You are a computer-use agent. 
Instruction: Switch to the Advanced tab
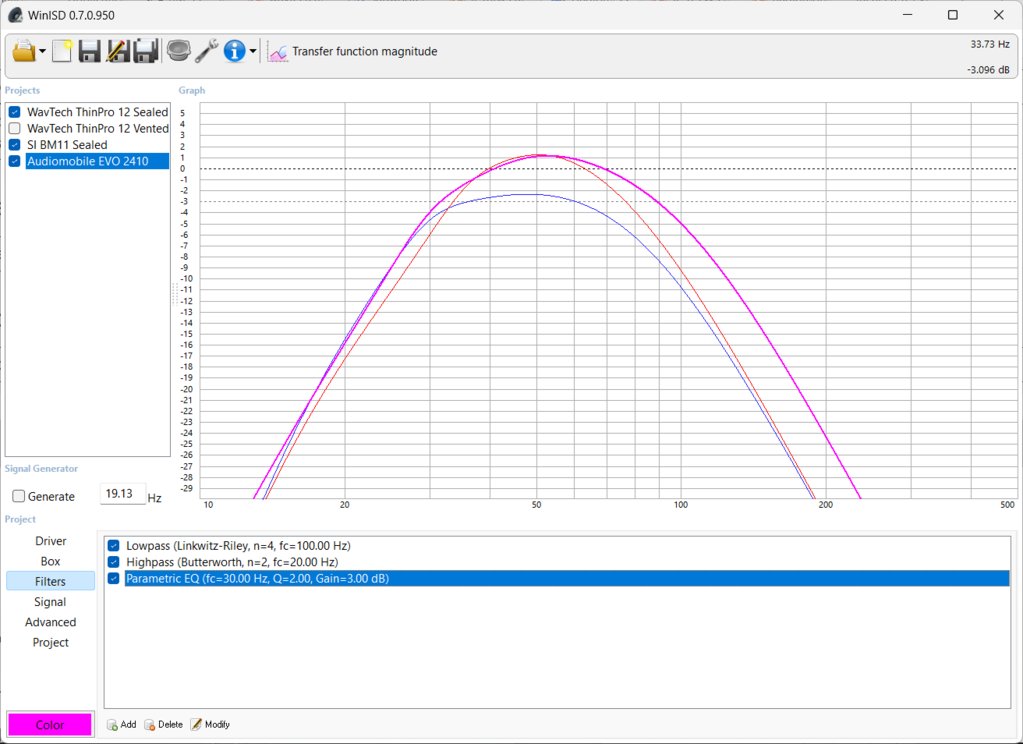click(x=50, y=622)
